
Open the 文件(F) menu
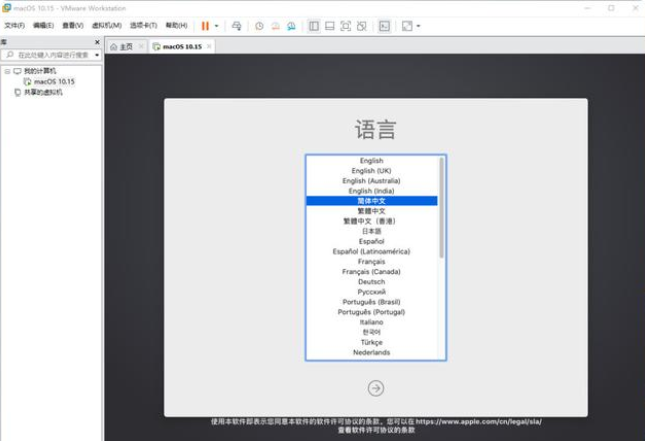click(x=14, y=26)
